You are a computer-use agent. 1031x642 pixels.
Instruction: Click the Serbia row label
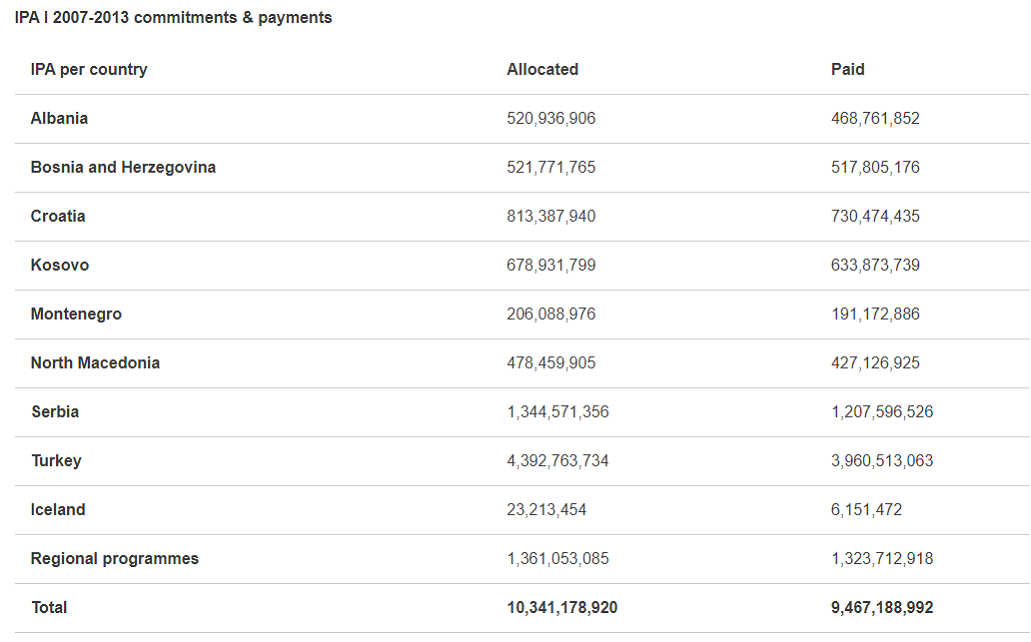coord(55,412)
